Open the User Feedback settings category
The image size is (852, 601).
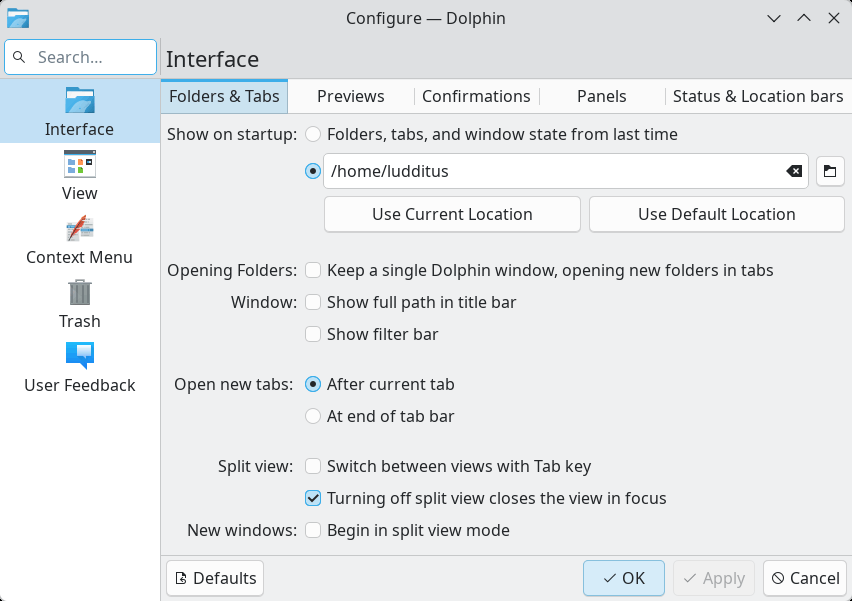click(79, 367)
